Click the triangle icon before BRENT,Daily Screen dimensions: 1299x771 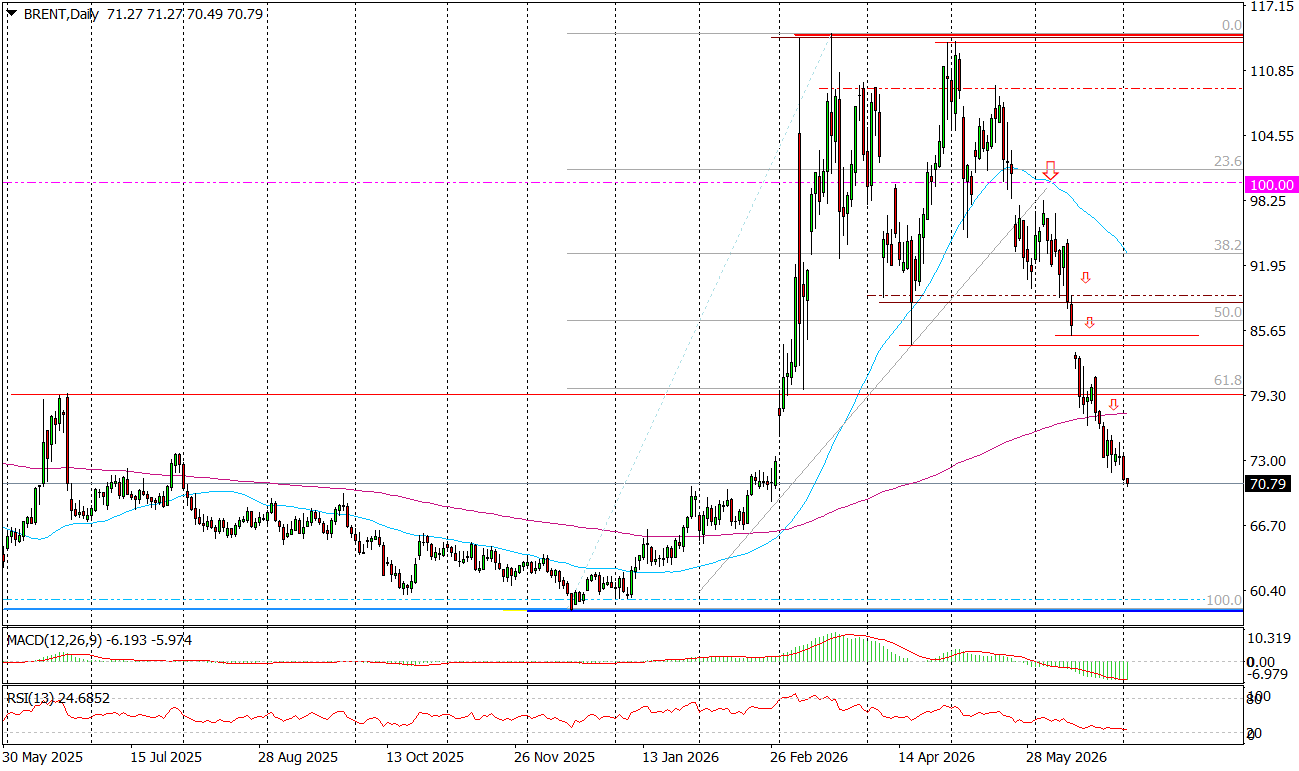11,15
